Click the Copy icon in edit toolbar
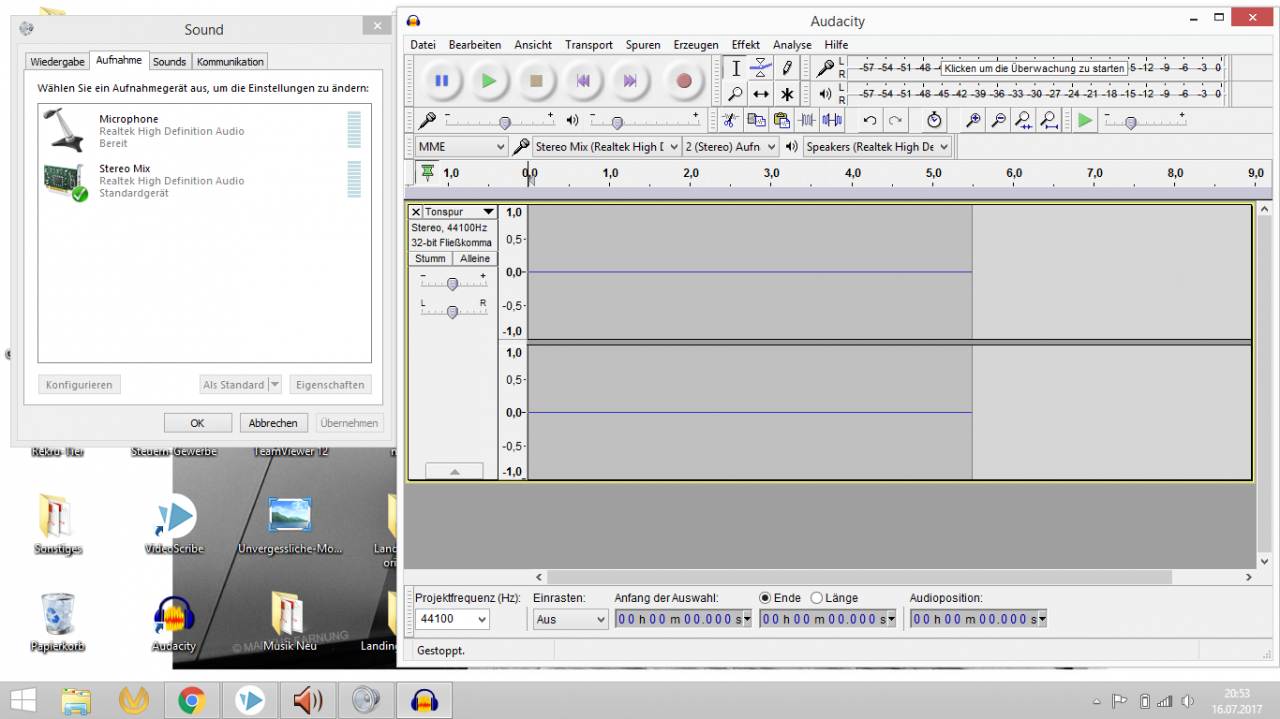This screenshot has width=1280, height=719. point(756,121)
